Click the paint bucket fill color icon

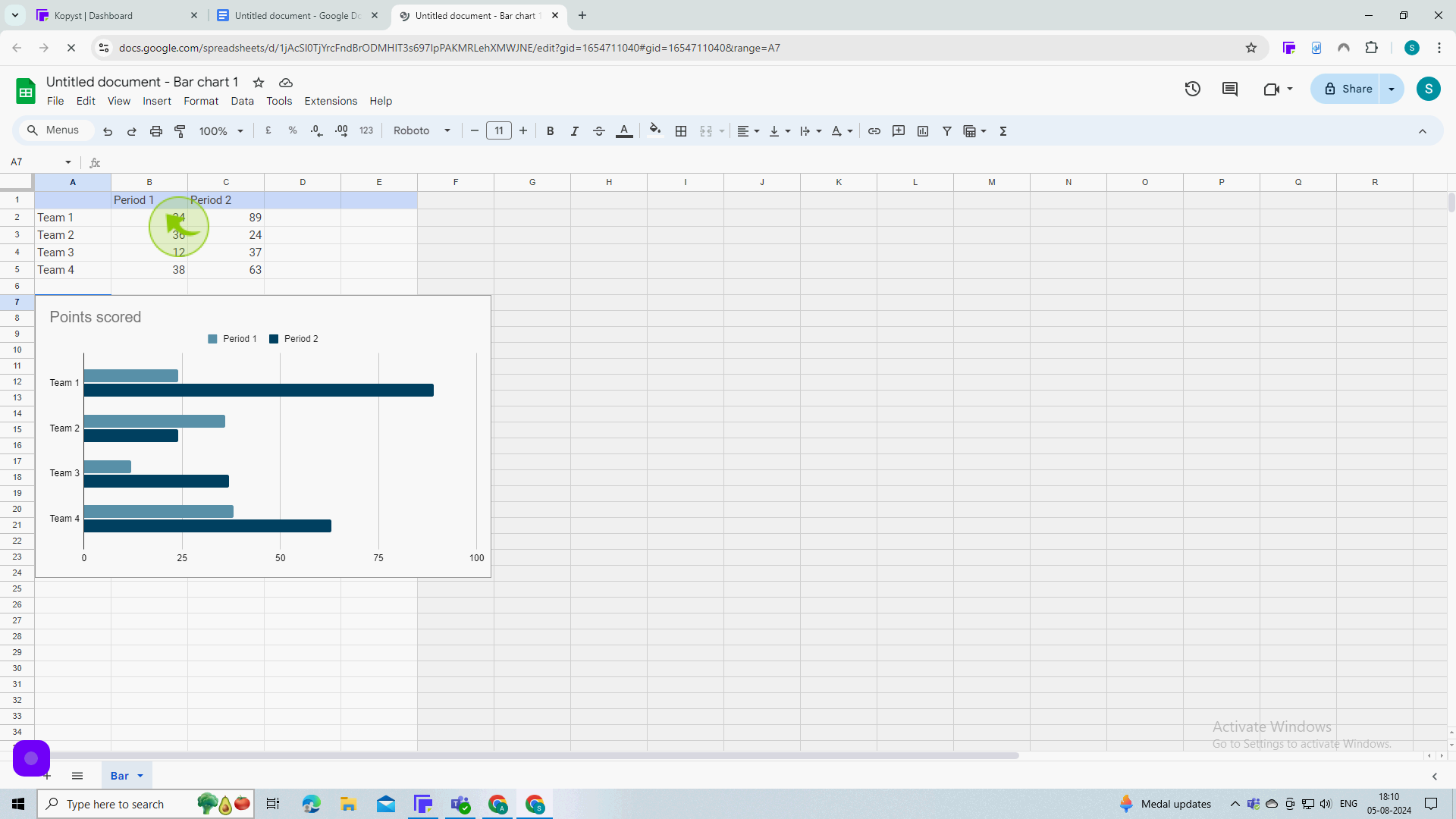click(x=655, y=131)
